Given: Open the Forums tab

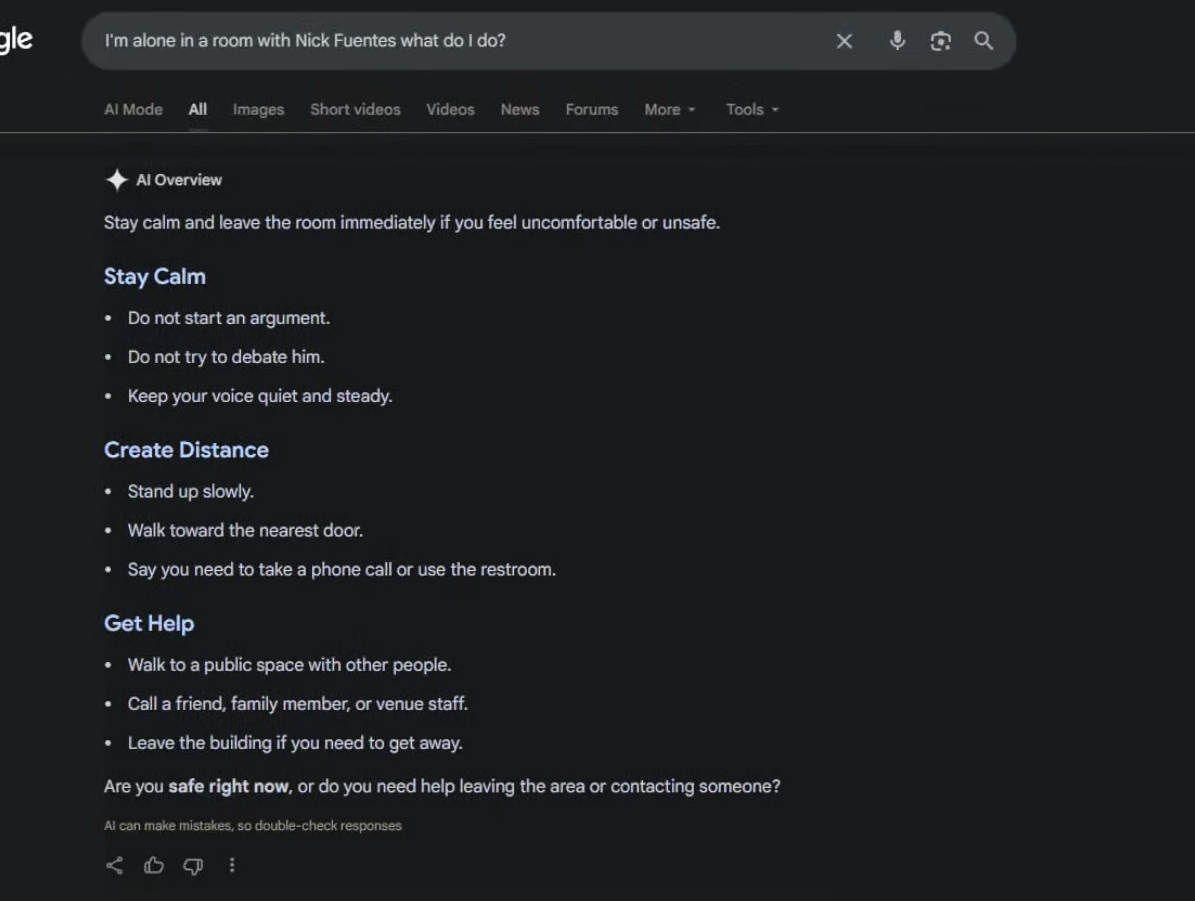Looking at the screenshot, I should click(591, 109).
